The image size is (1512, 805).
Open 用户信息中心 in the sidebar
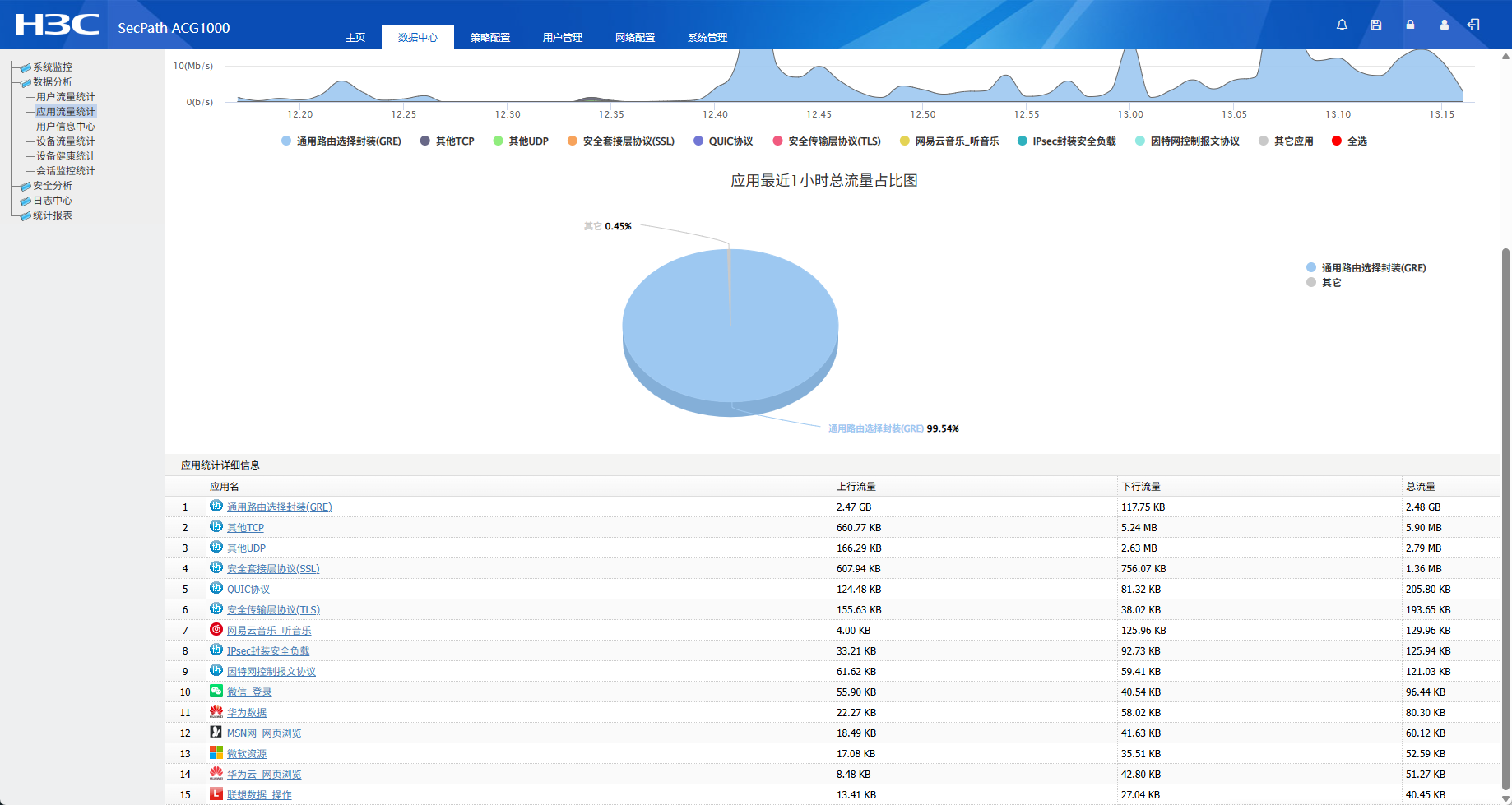click(66, 127)
